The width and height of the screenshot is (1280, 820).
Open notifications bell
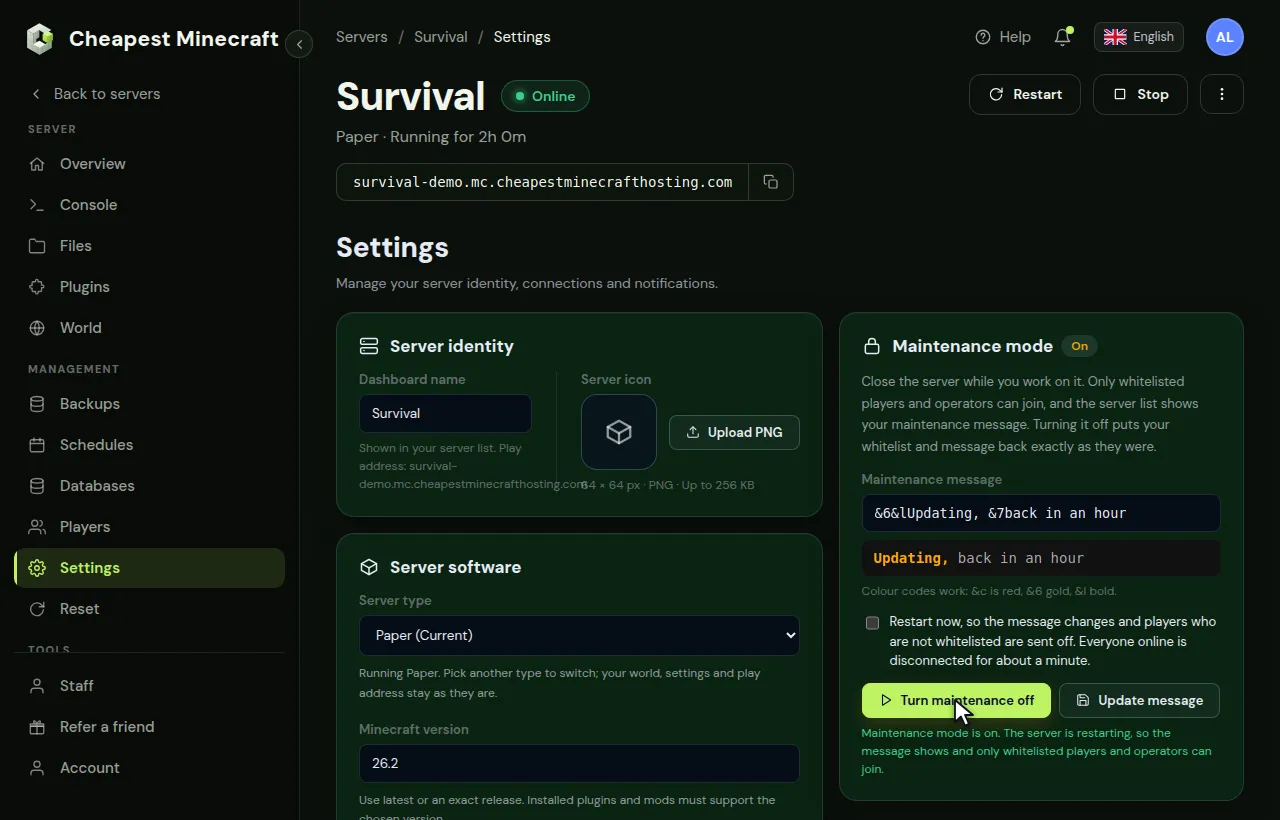pos(1063,37)
